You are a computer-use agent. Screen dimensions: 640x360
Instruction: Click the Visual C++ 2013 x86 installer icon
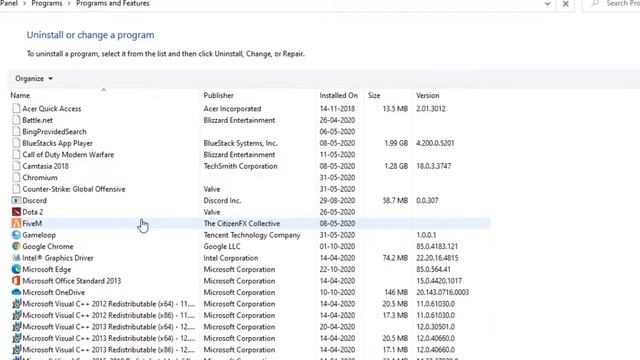pos(16,349)
